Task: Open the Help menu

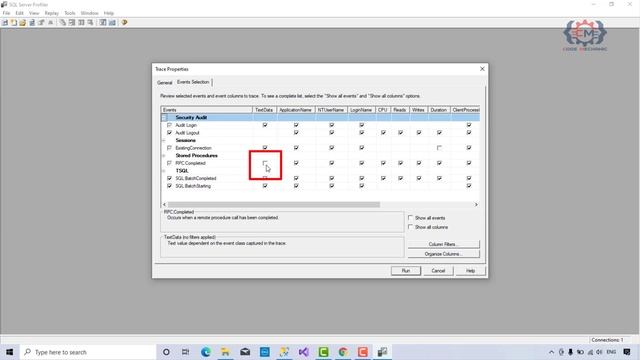Action: tap(109, 13)
